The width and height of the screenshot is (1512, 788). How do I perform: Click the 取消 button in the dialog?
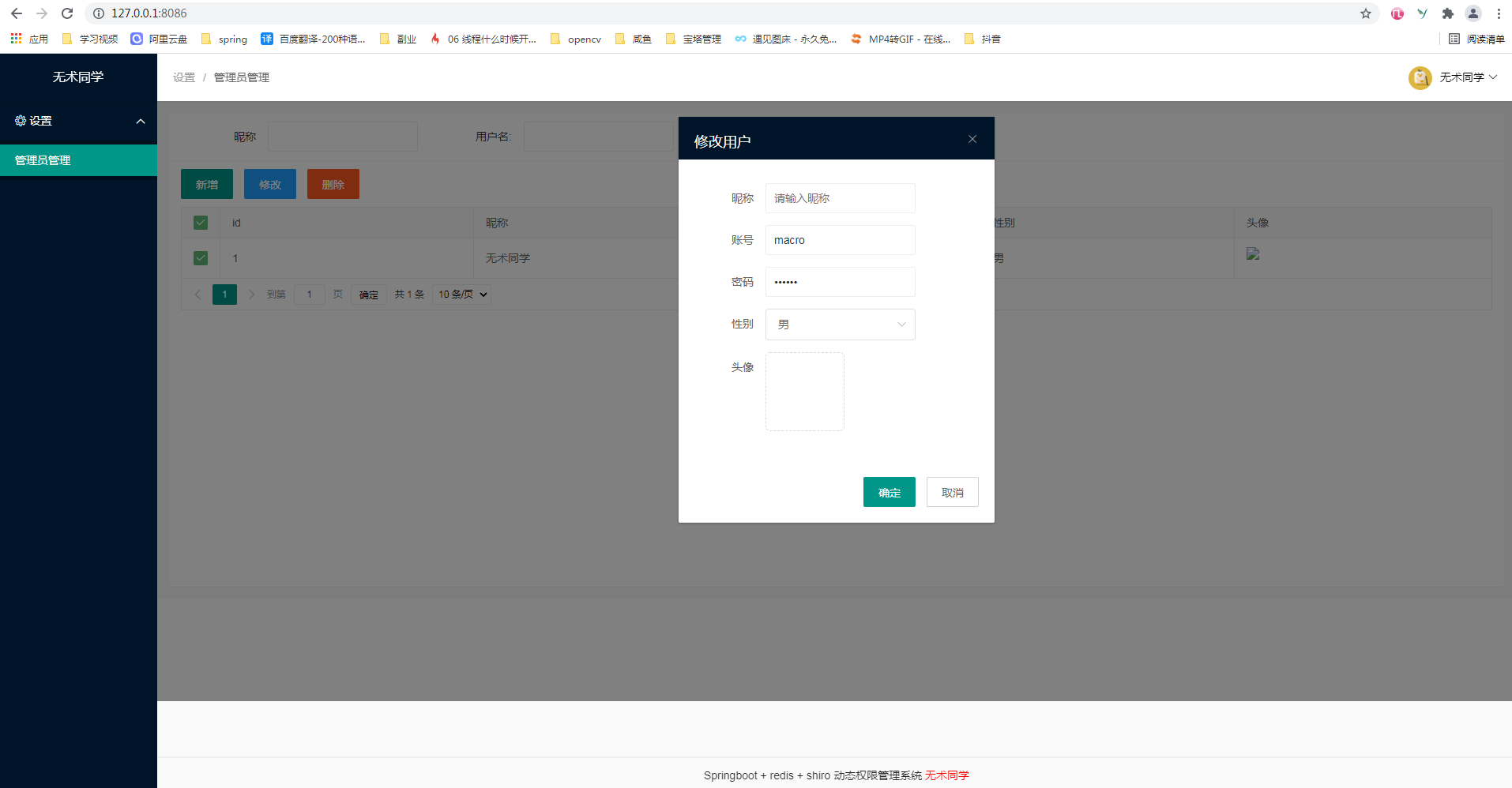point(952,492)
